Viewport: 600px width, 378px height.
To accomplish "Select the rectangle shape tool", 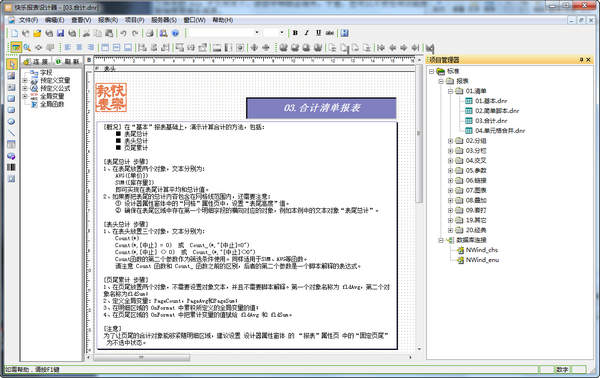I will (11, 98).
